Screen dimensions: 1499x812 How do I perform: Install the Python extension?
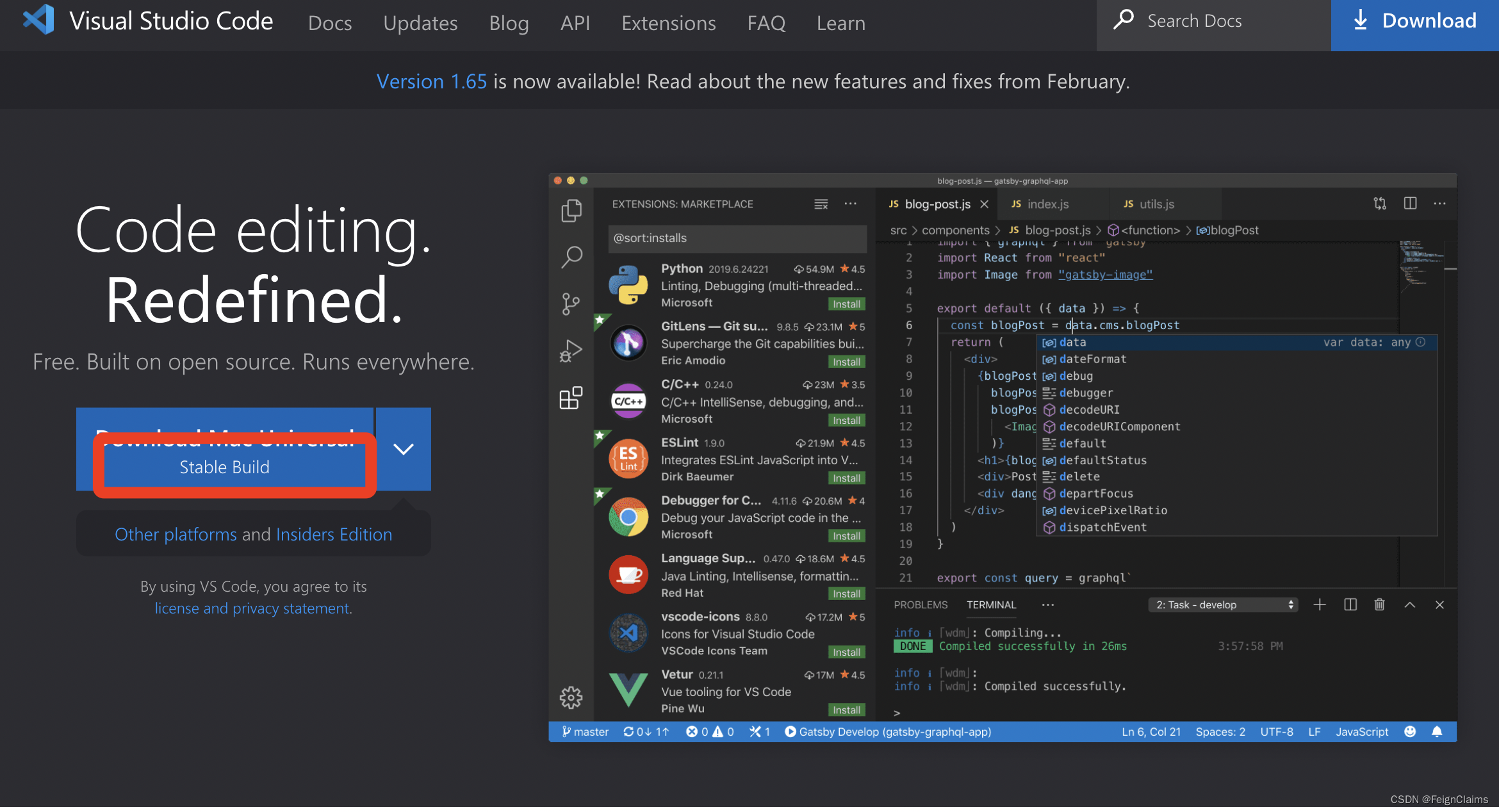(847, 304)
